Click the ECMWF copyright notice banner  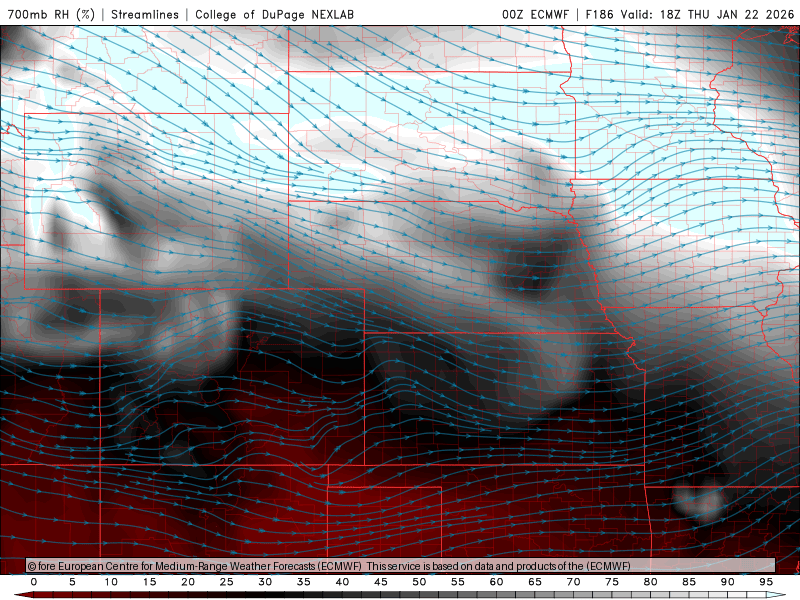(401, 565)
